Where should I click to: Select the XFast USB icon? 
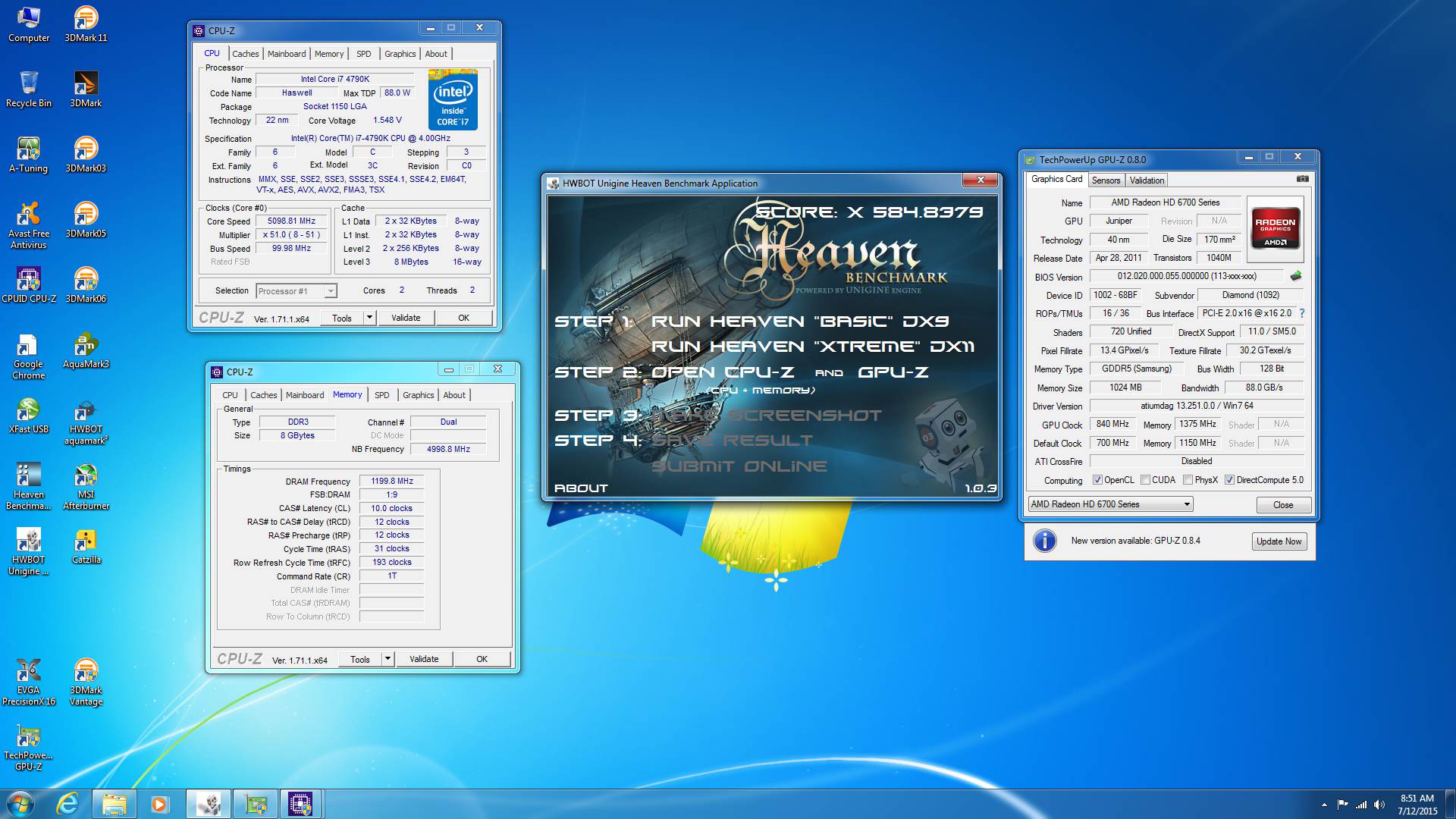(x=29, y=416)
